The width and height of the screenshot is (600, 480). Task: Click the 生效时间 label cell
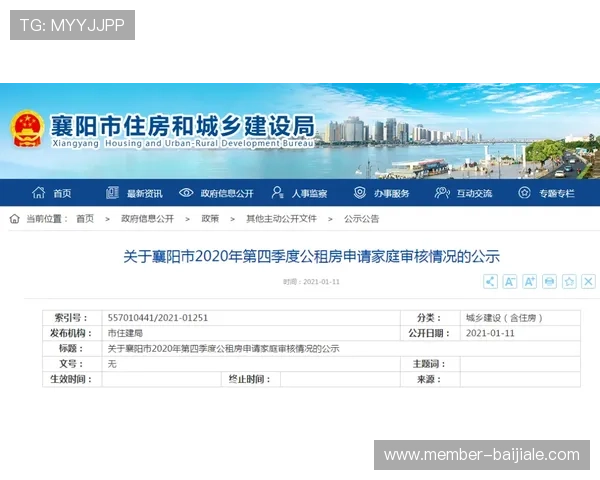click(72, 379)
